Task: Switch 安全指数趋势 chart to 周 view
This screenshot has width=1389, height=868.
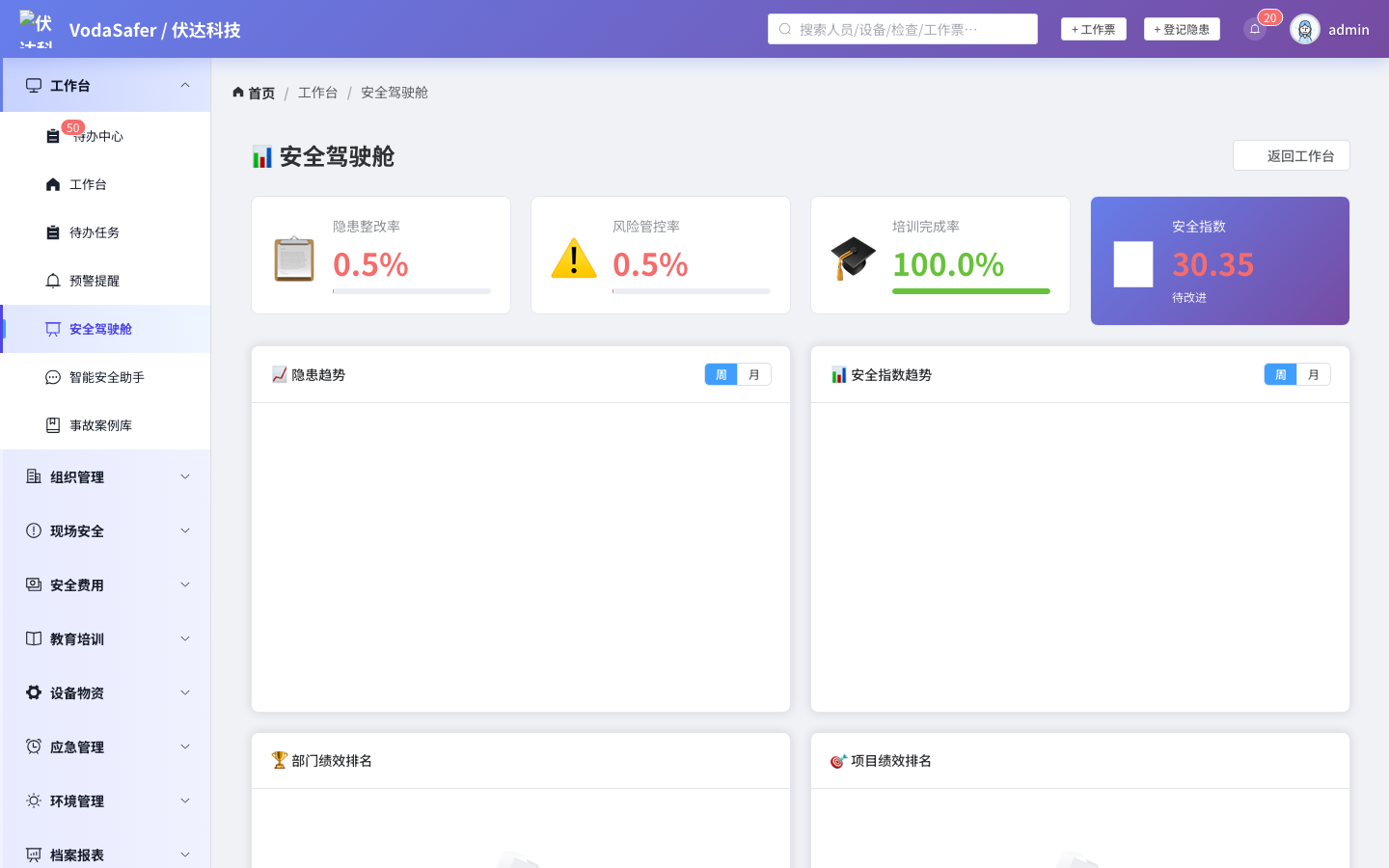Action: (x=1280, y=374)
